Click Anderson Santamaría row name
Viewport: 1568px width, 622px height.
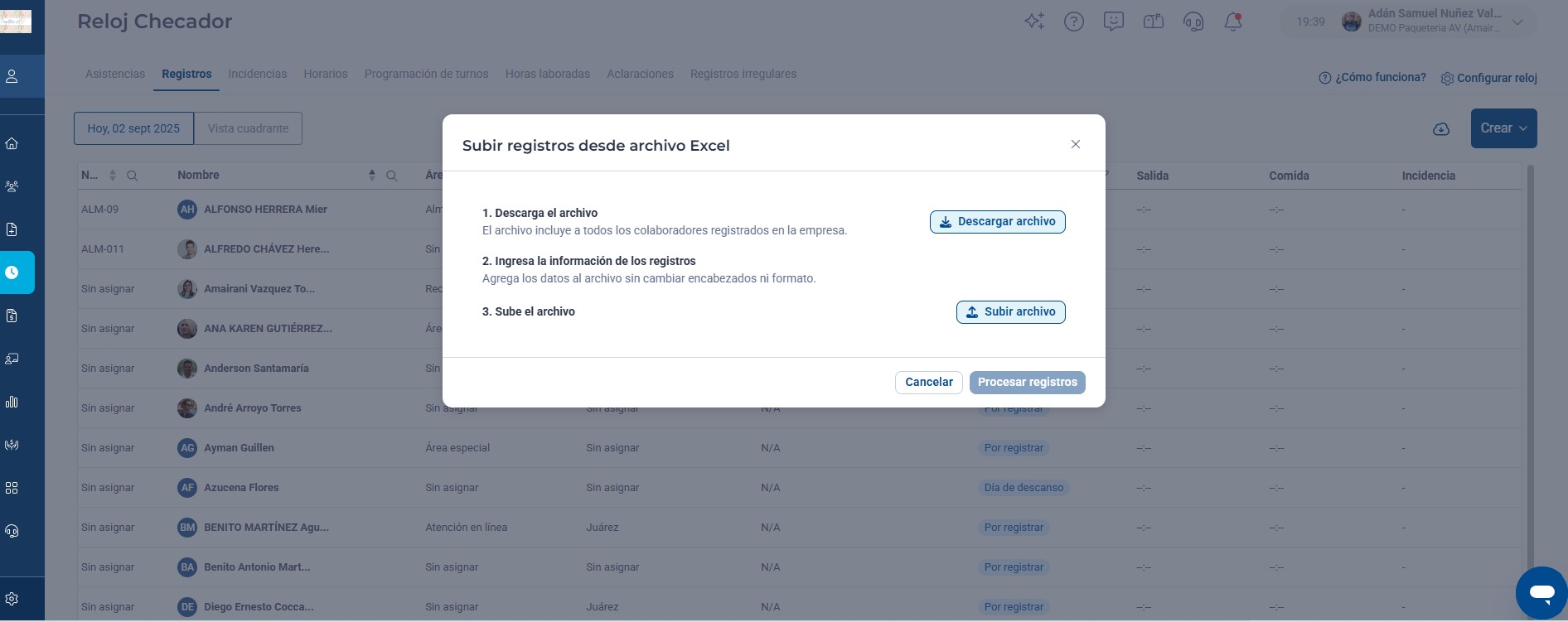point(256,369)
